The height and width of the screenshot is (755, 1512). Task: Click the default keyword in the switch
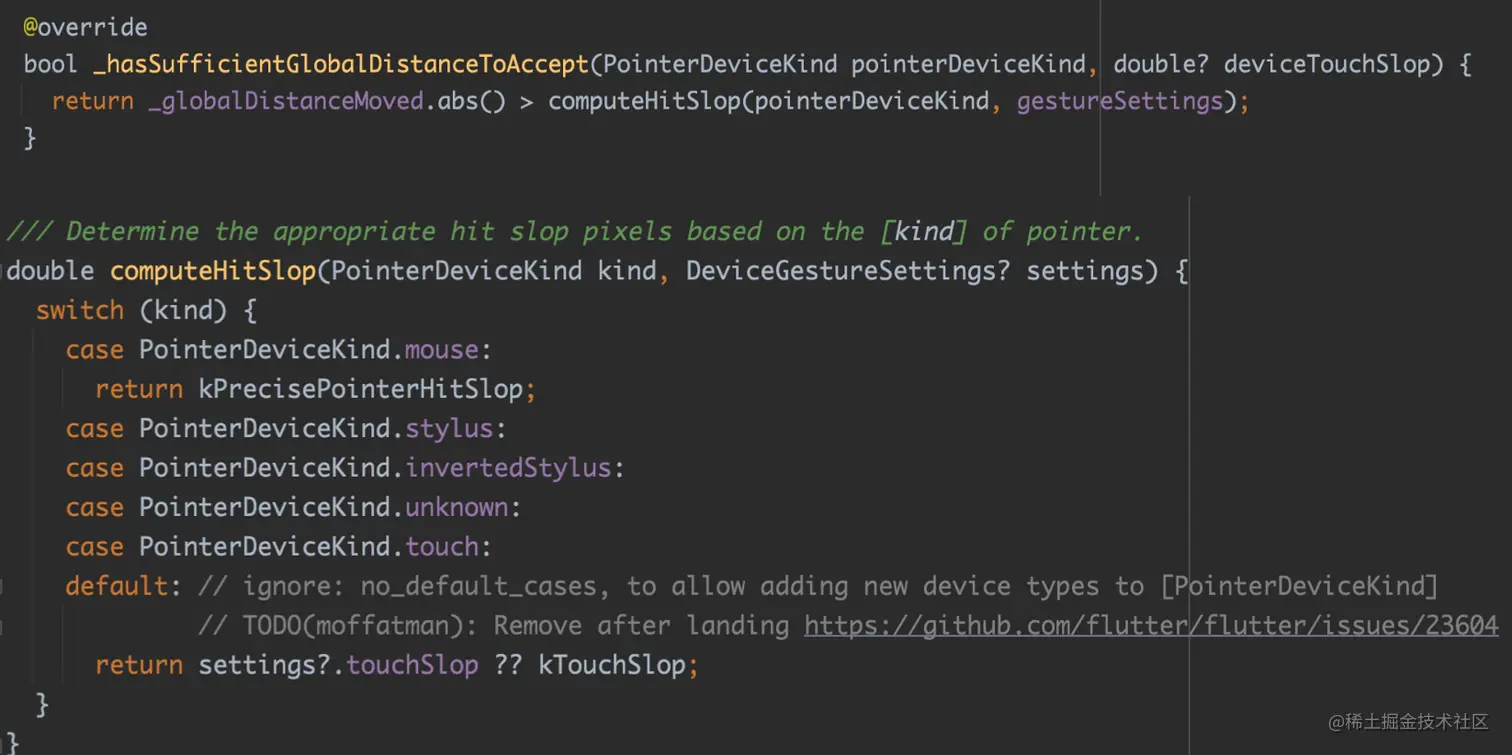[117, 586]
